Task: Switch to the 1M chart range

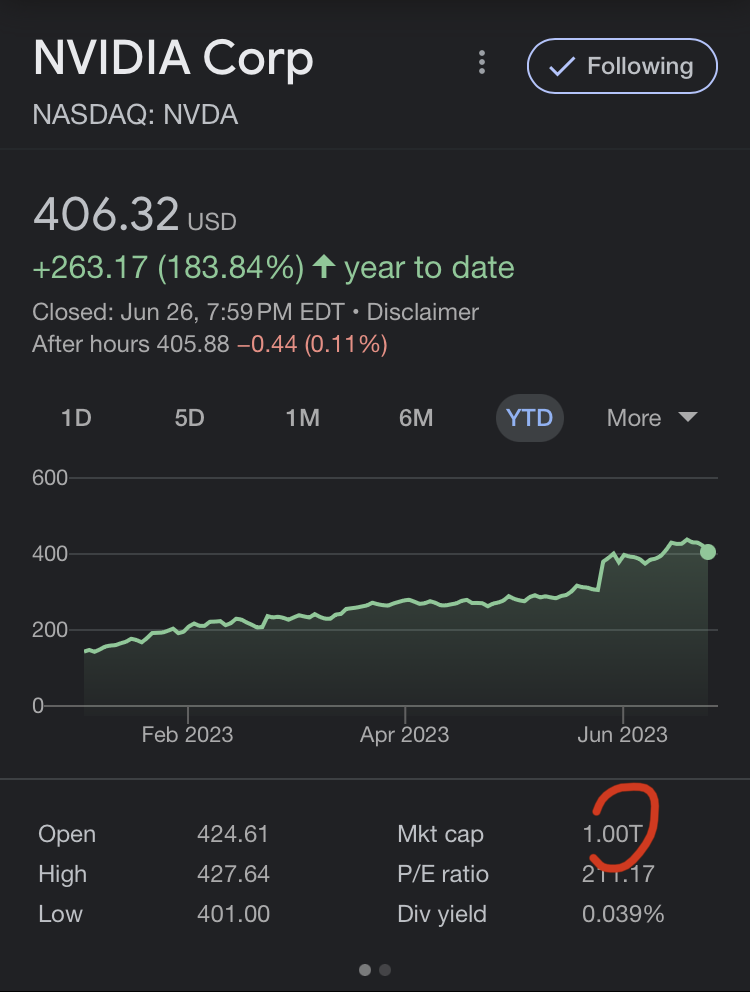Action: point(302,418)
